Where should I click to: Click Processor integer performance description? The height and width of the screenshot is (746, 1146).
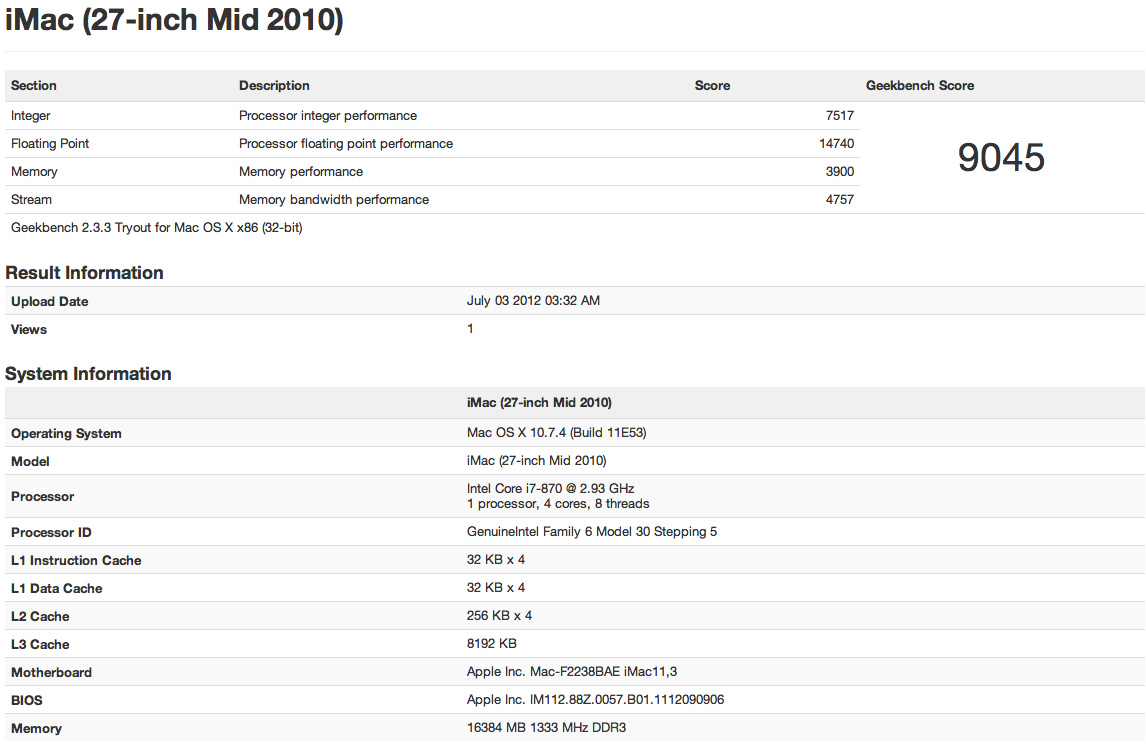coord(327,115)
